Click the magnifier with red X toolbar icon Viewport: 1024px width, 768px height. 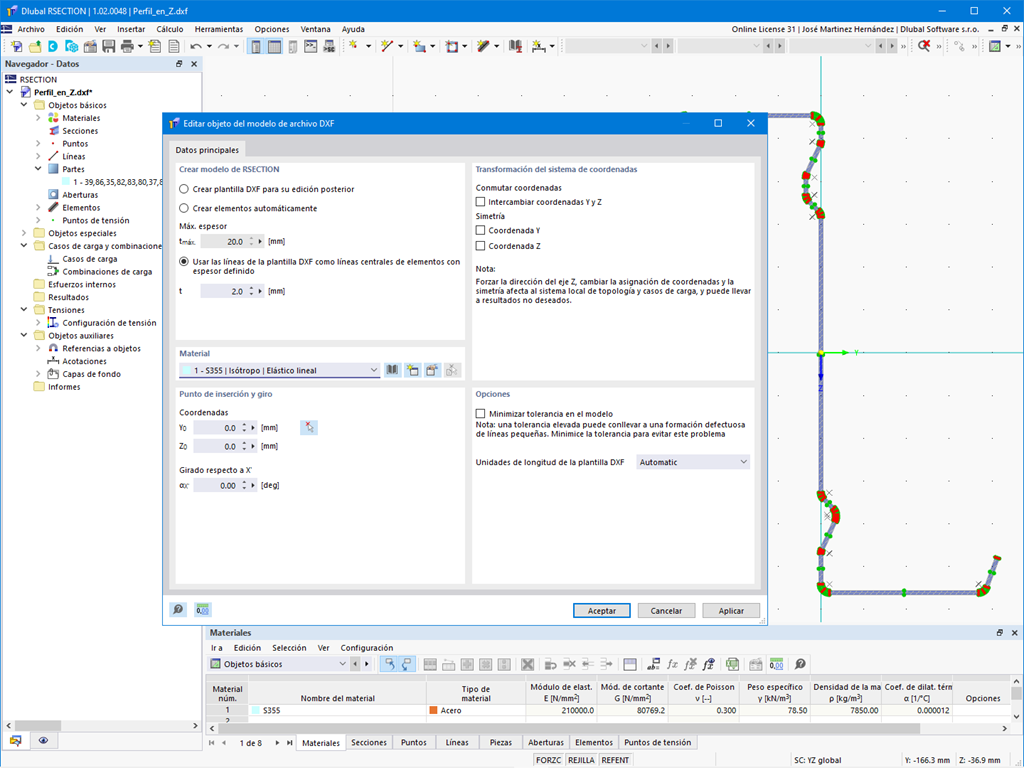pyautogui.click(x=923, y=46)
